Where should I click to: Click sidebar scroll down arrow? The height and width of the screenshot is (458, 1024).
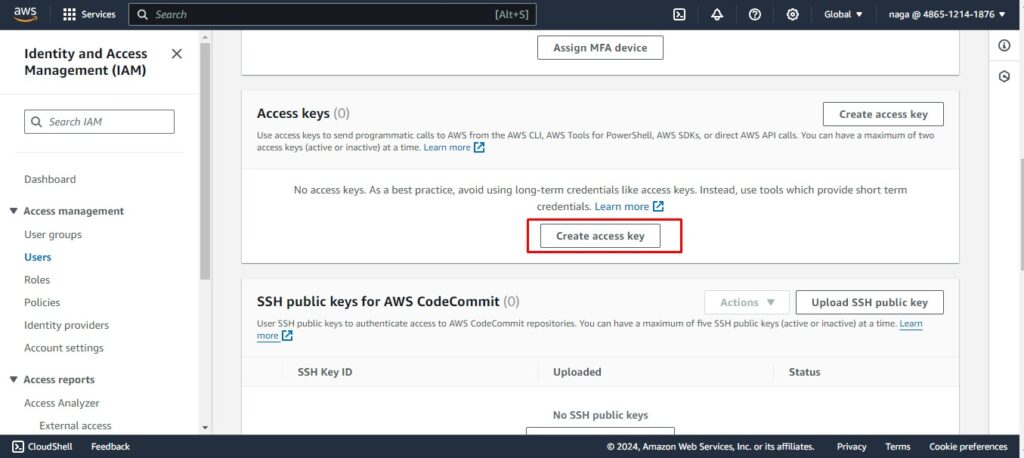click(205, 428)
